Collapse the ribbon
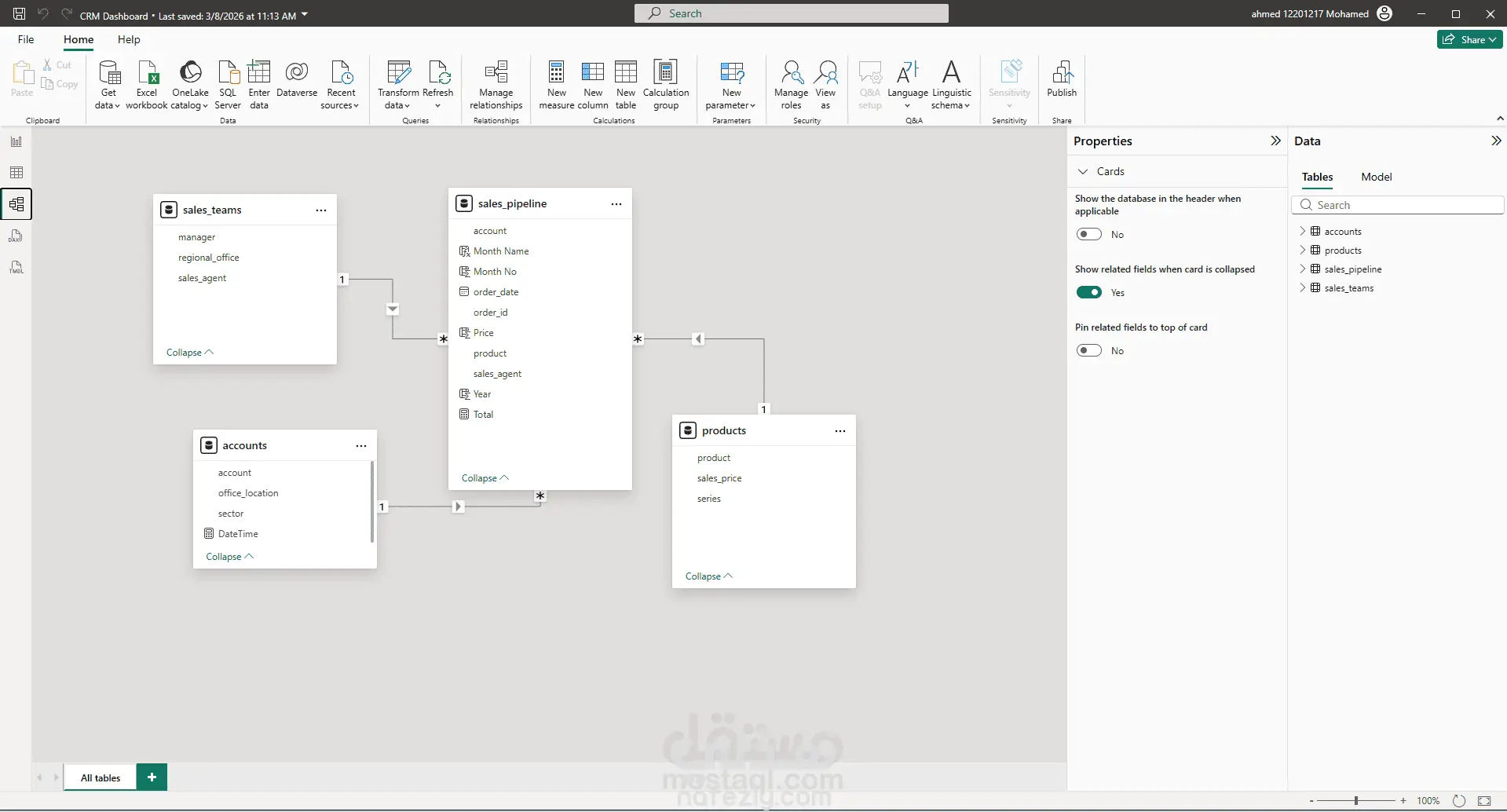 tap(1500, 119)
